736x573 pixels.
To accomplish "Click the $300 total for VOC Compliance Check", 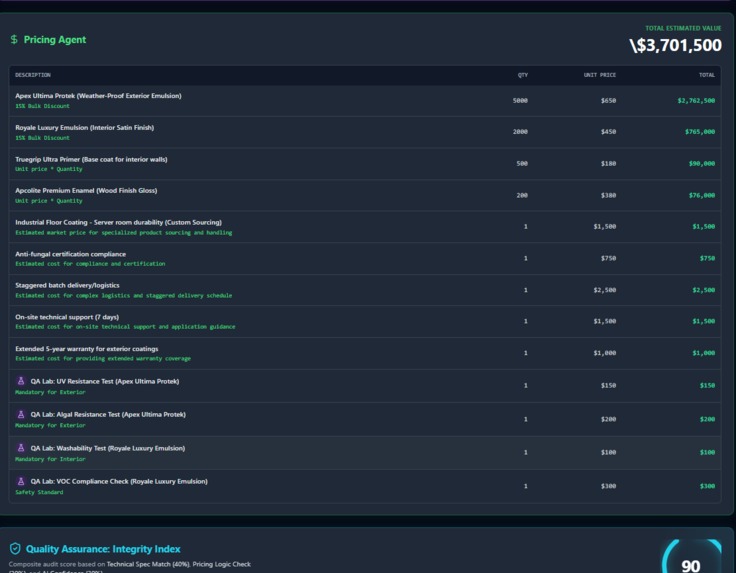I will click(707, 486).
